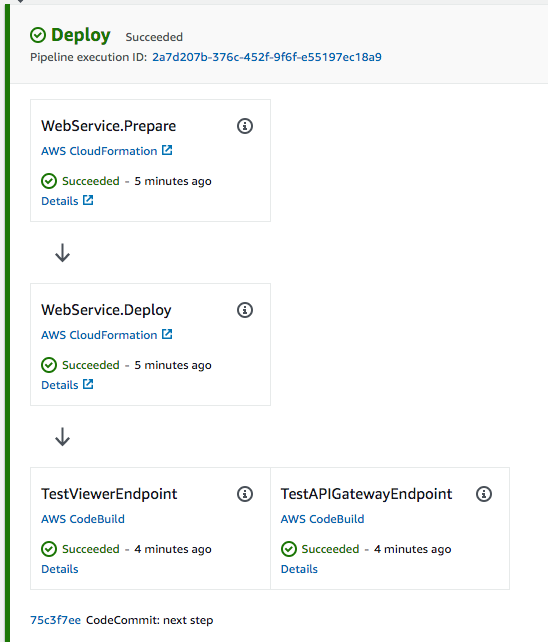Open AWS CodeBuild link under TestAPIGatewayEndpoint
This screenshot has height=642, width=548.
pos(322,519)
